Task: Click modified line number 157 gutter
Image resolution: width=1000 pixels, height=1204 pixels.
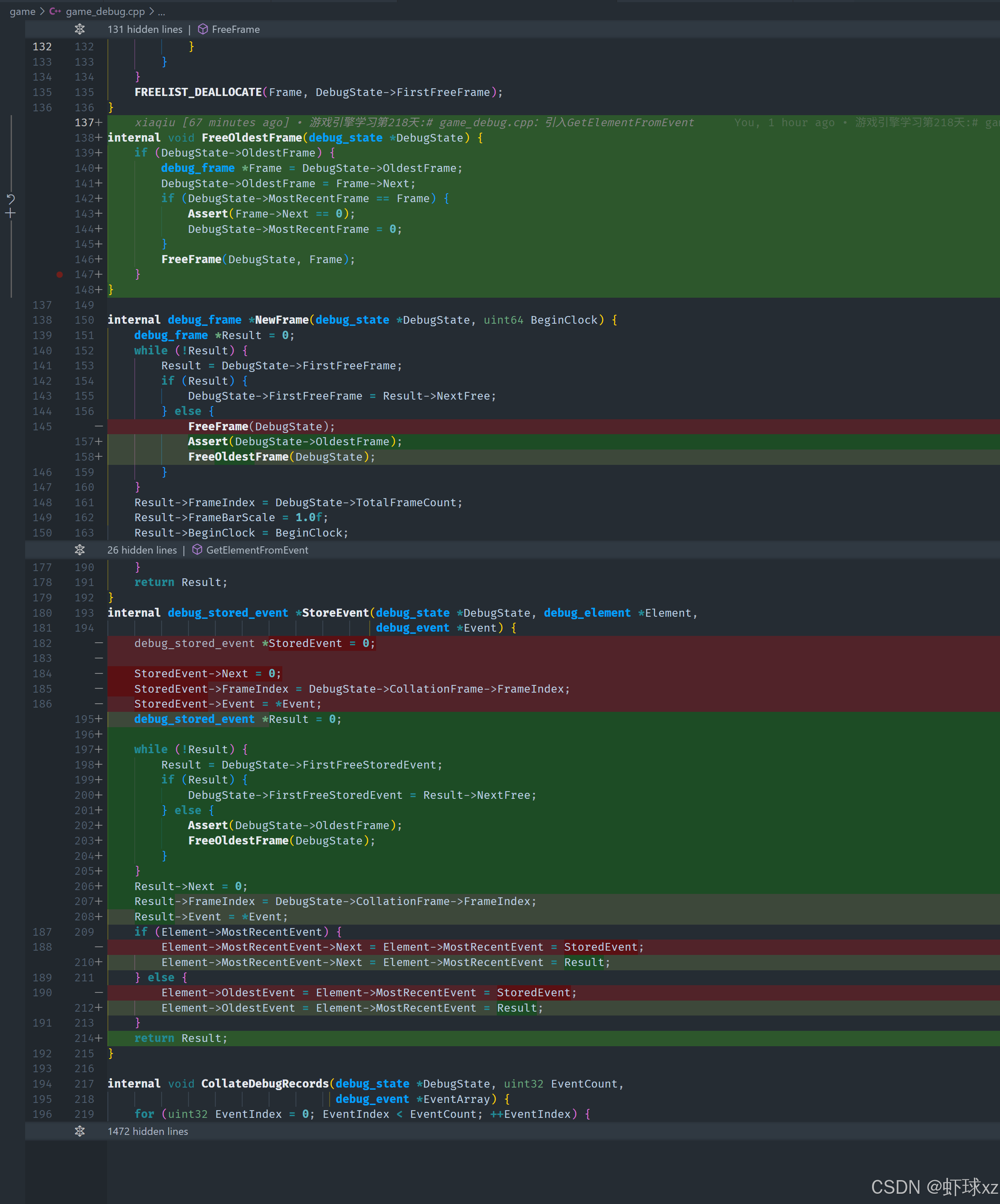Action: click(x=84, y=441)
